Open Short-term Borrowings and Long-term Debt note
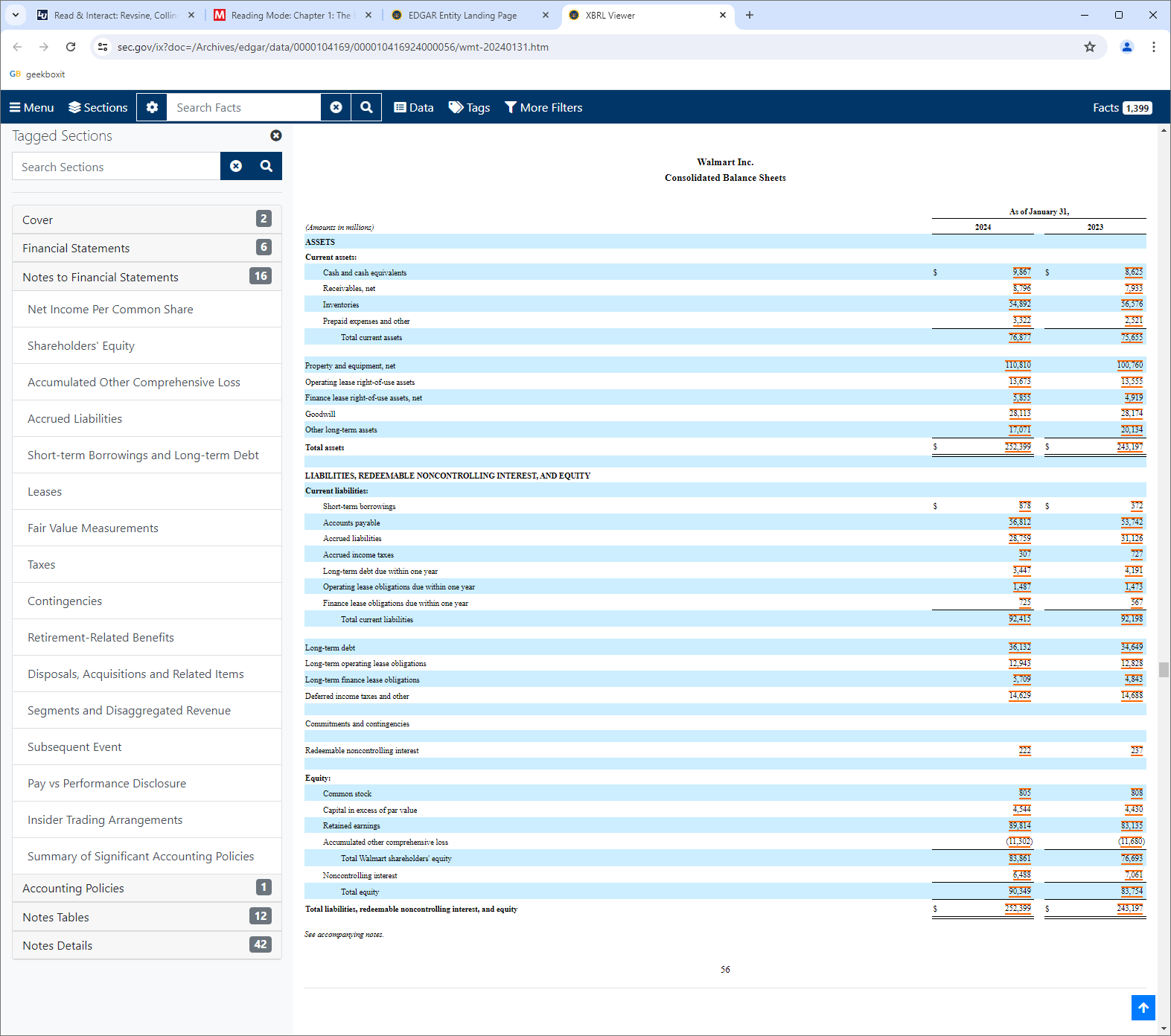 click(147, 455)
